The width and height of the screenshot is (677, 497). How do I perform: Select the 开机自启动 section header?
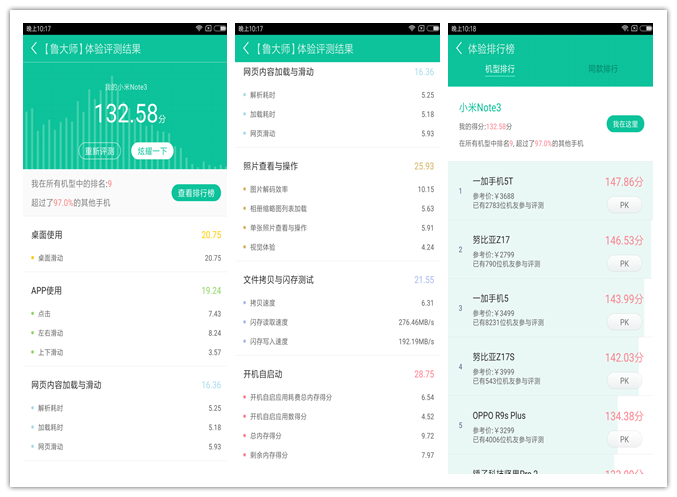337,374
